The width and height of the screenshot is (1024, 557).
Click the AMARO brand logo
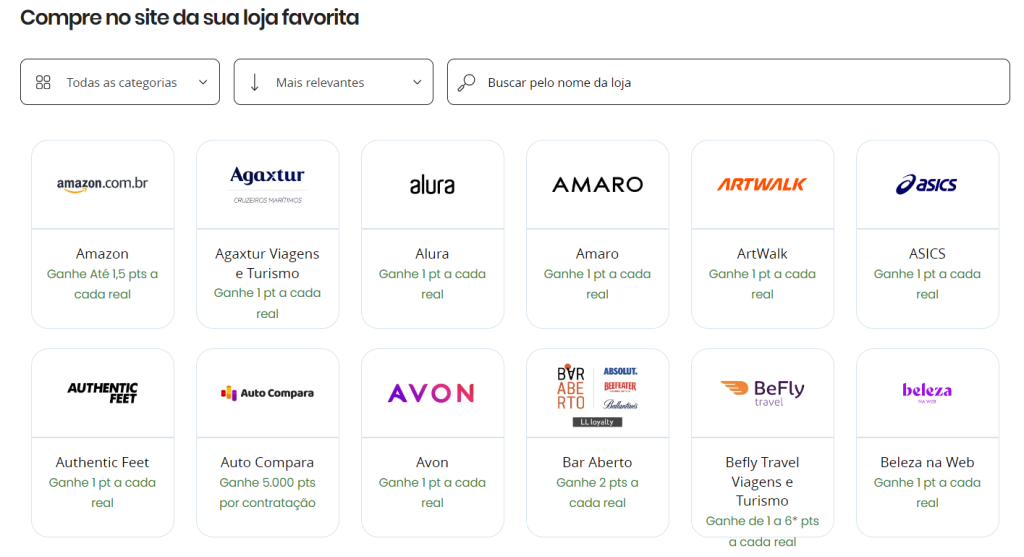click(x=597, y=184)
